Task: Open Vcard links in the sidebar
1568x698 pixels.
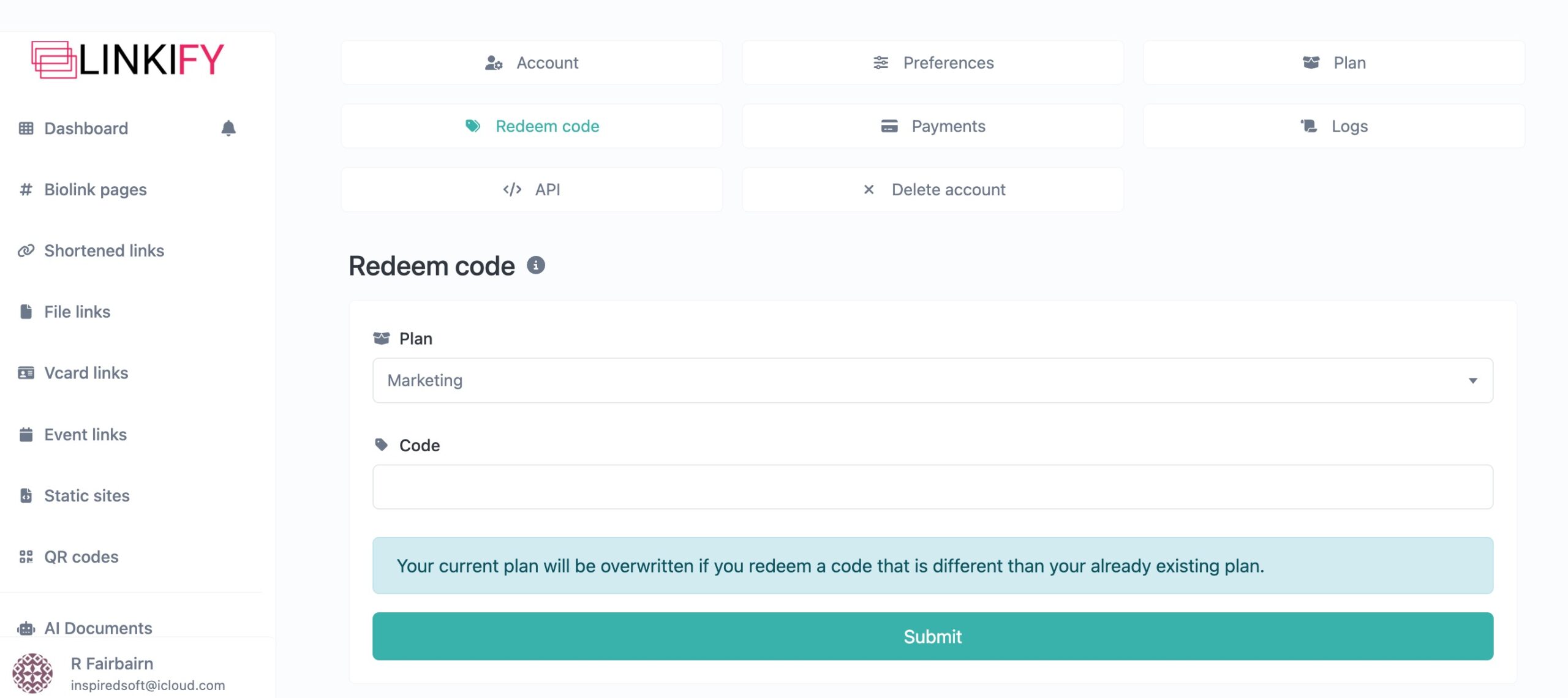Action: [x=86, y=373]
